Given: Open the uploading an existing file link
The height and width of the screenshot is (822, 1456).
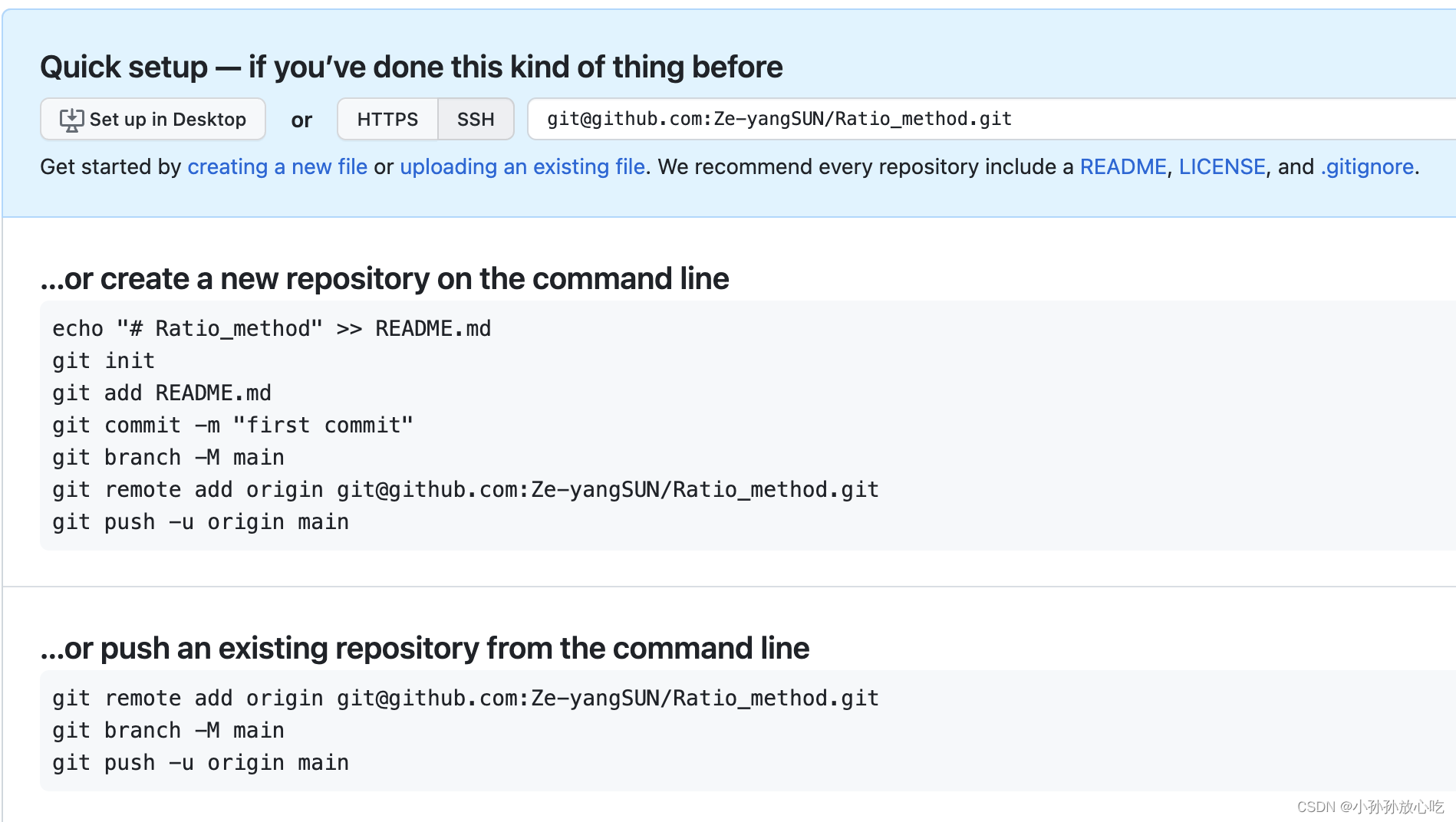Looking at the screenshot, I should coord(522,166).
